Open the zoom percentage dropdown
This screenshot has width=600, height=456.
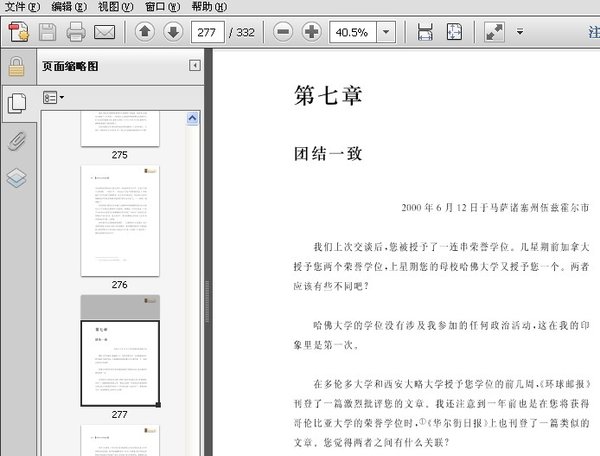pyautogui.click(x=386, y=32)
